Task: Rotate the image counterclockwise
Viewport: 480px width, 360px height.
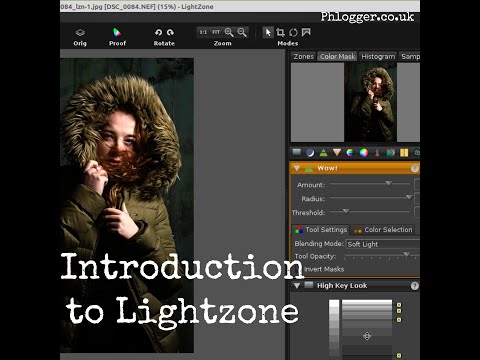Action: coord(158,32)
